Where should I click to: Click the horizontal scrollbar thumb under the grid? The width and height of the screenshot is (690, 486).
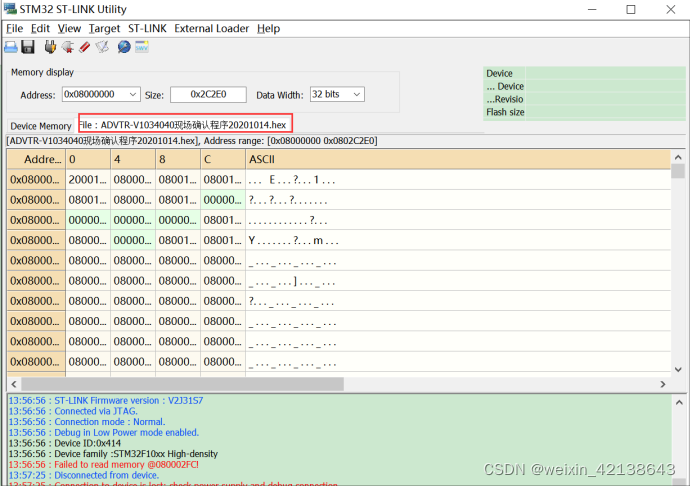pos(182,384)
